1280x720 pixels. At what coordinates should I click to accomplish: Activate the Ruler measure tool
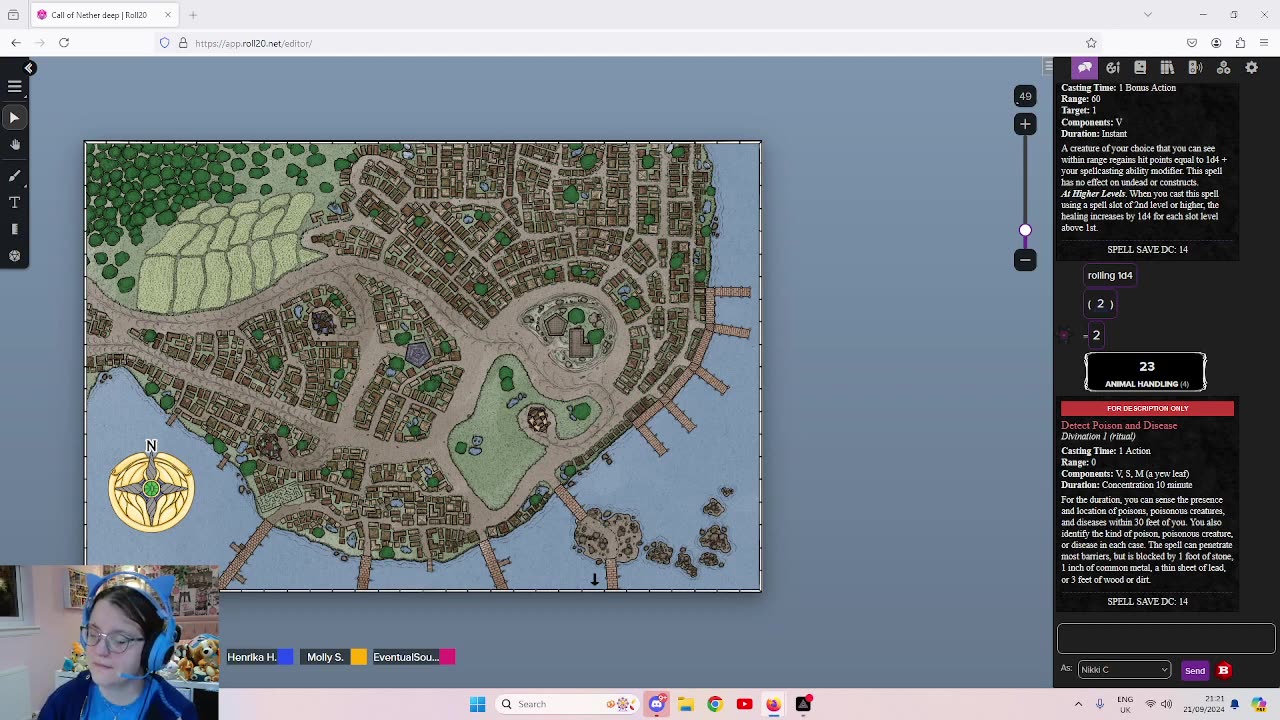point(15,229)
